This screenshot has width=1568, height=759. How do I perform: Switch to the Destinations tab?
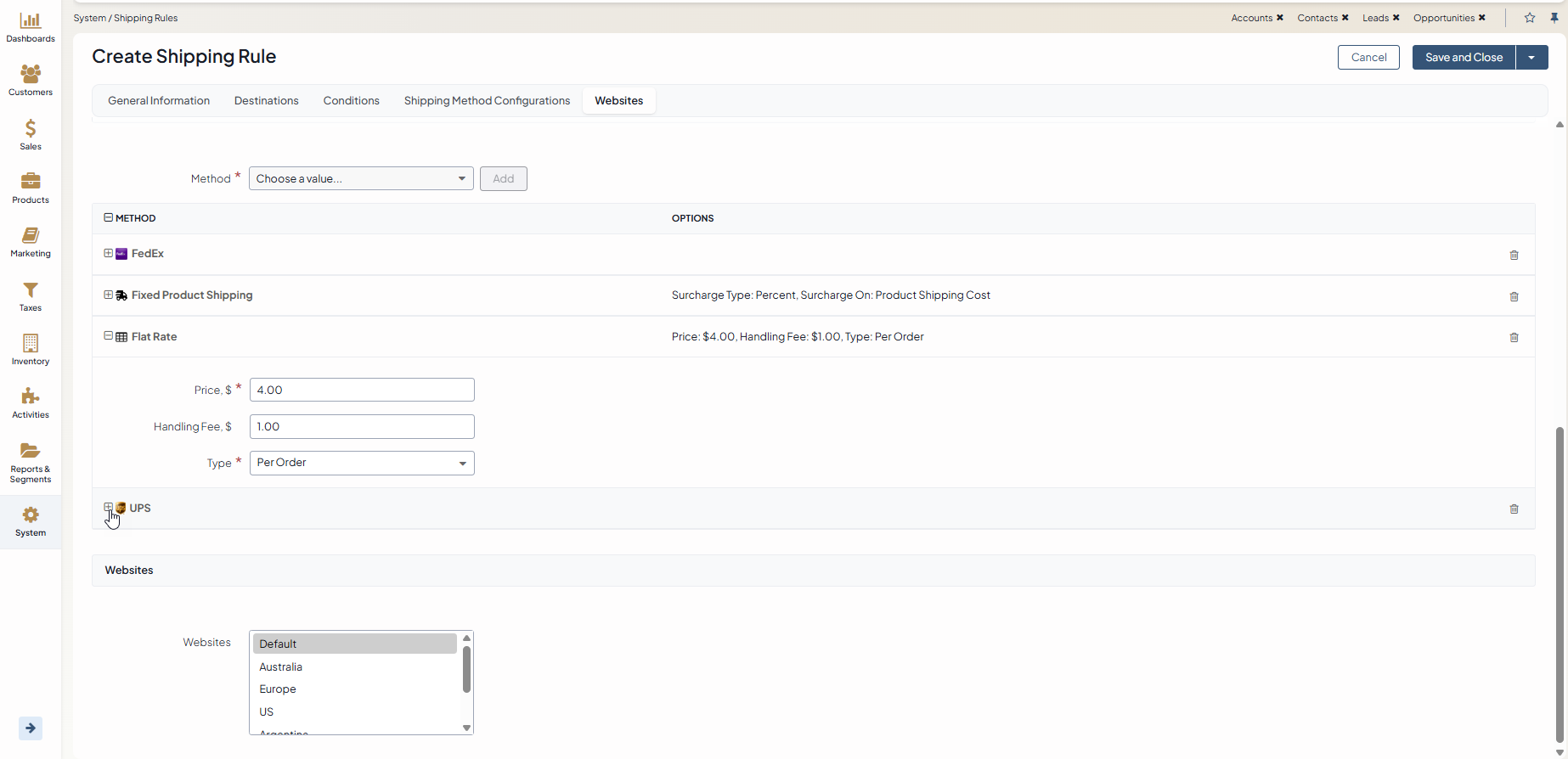pyautogui.click(x=267, y=100)
